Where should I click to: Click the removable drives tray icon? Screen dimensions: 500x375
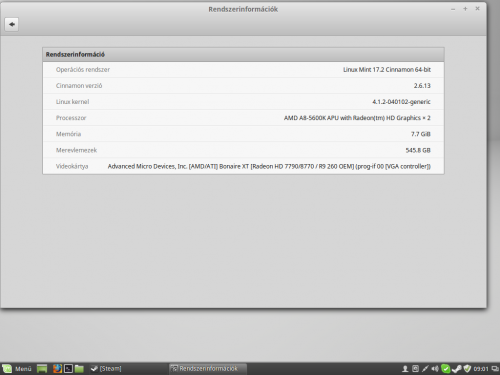[415, 369]
